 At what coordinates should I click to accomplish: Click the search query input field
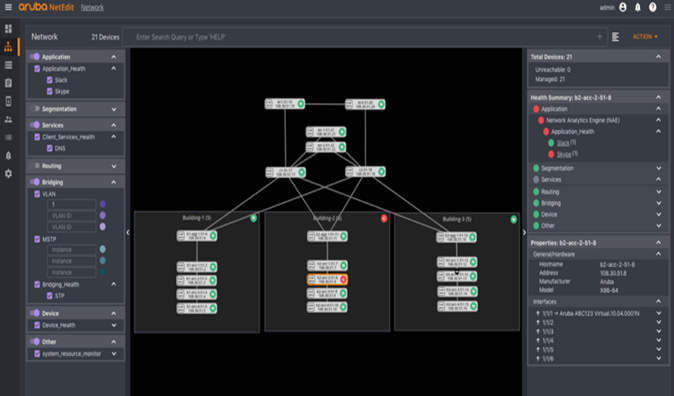(365, 37)
